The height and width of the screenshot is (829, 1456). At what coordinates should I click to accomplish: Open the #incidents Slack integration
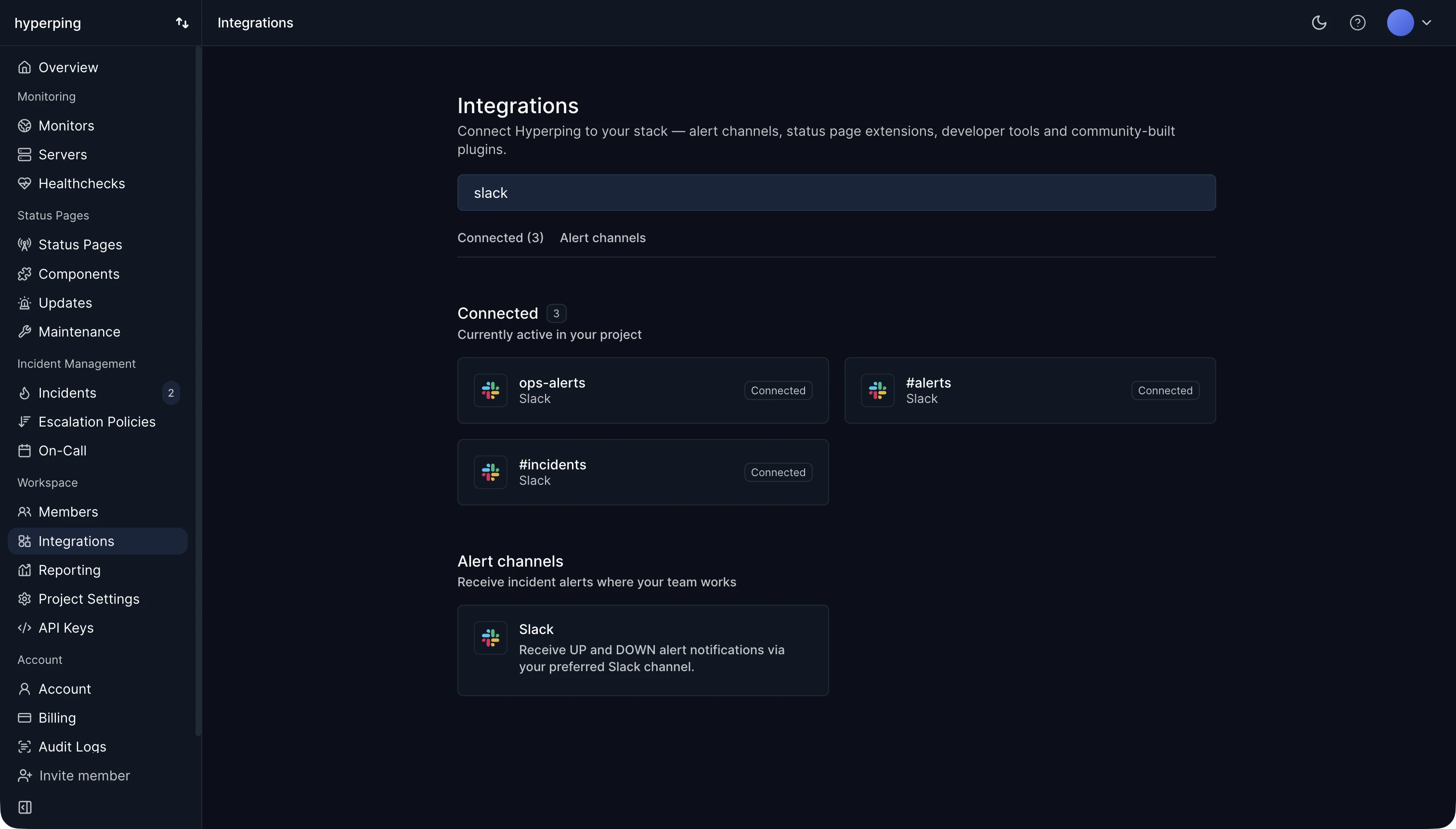pyautogui.click(x=643, y=472)
